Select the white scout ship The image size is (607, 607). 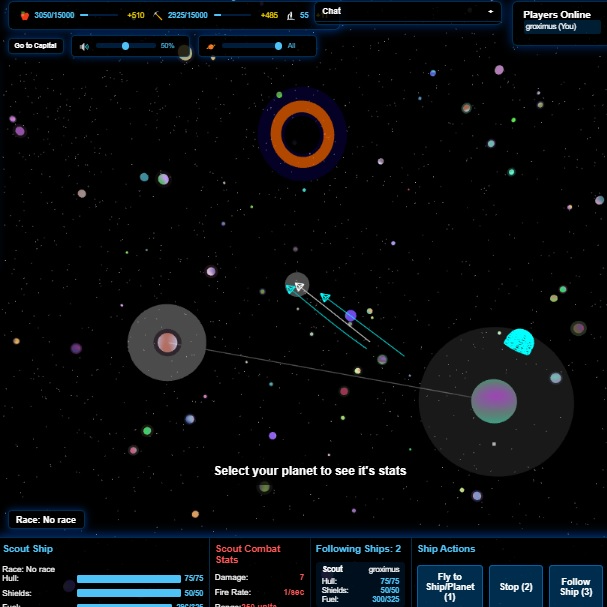[x=298, y=286]
